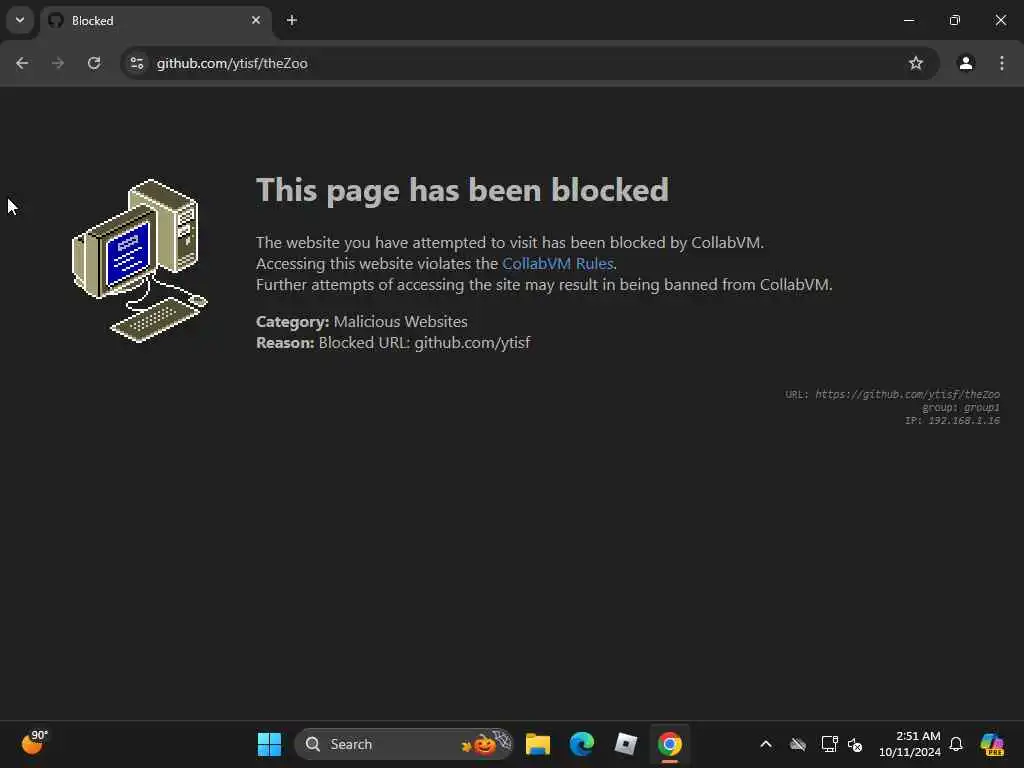
Task: Open File Explorer from the taskbar
Action: tap(537, 744)
